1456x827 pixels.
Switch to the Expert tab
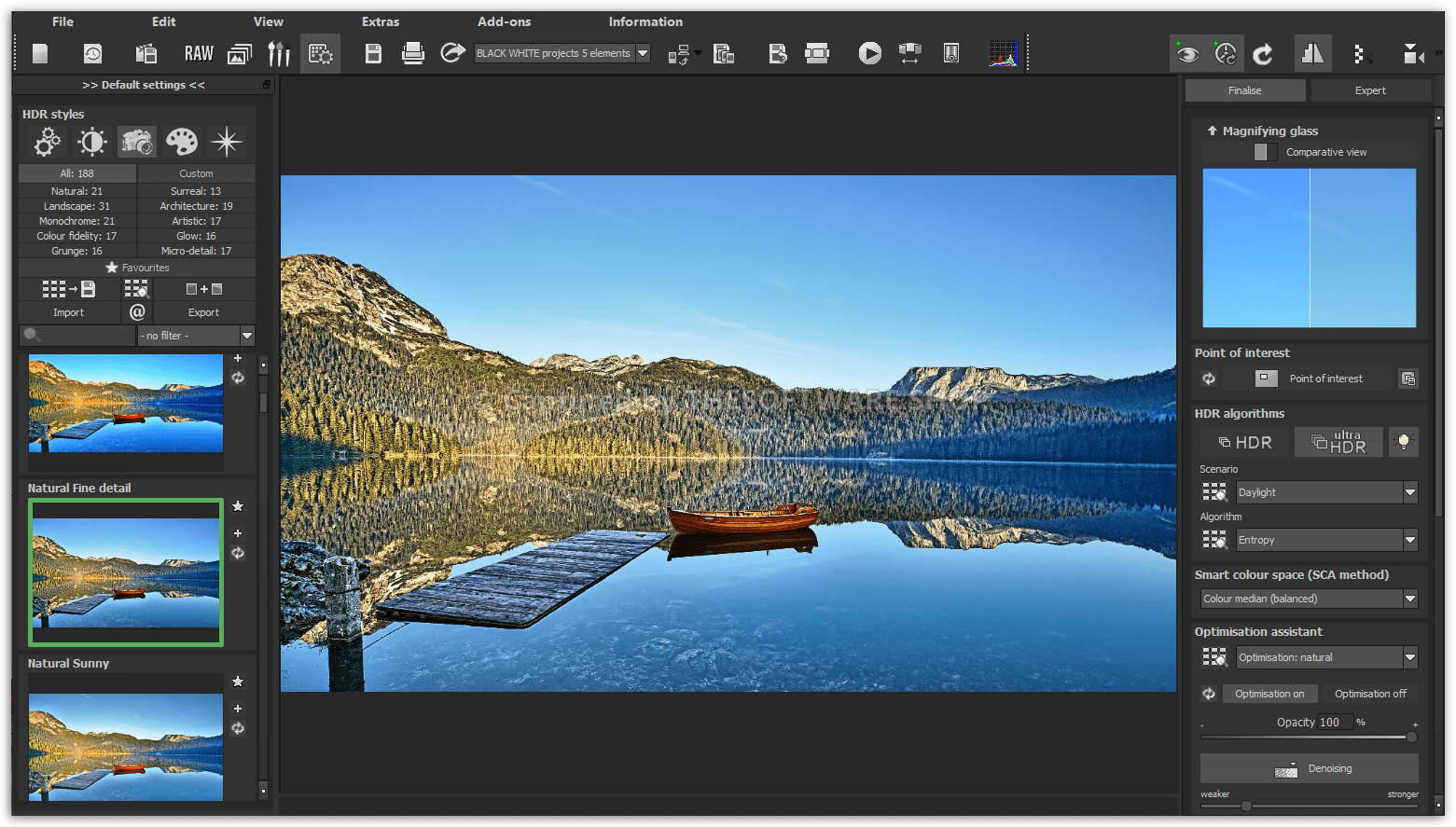tap(1369, 90)
